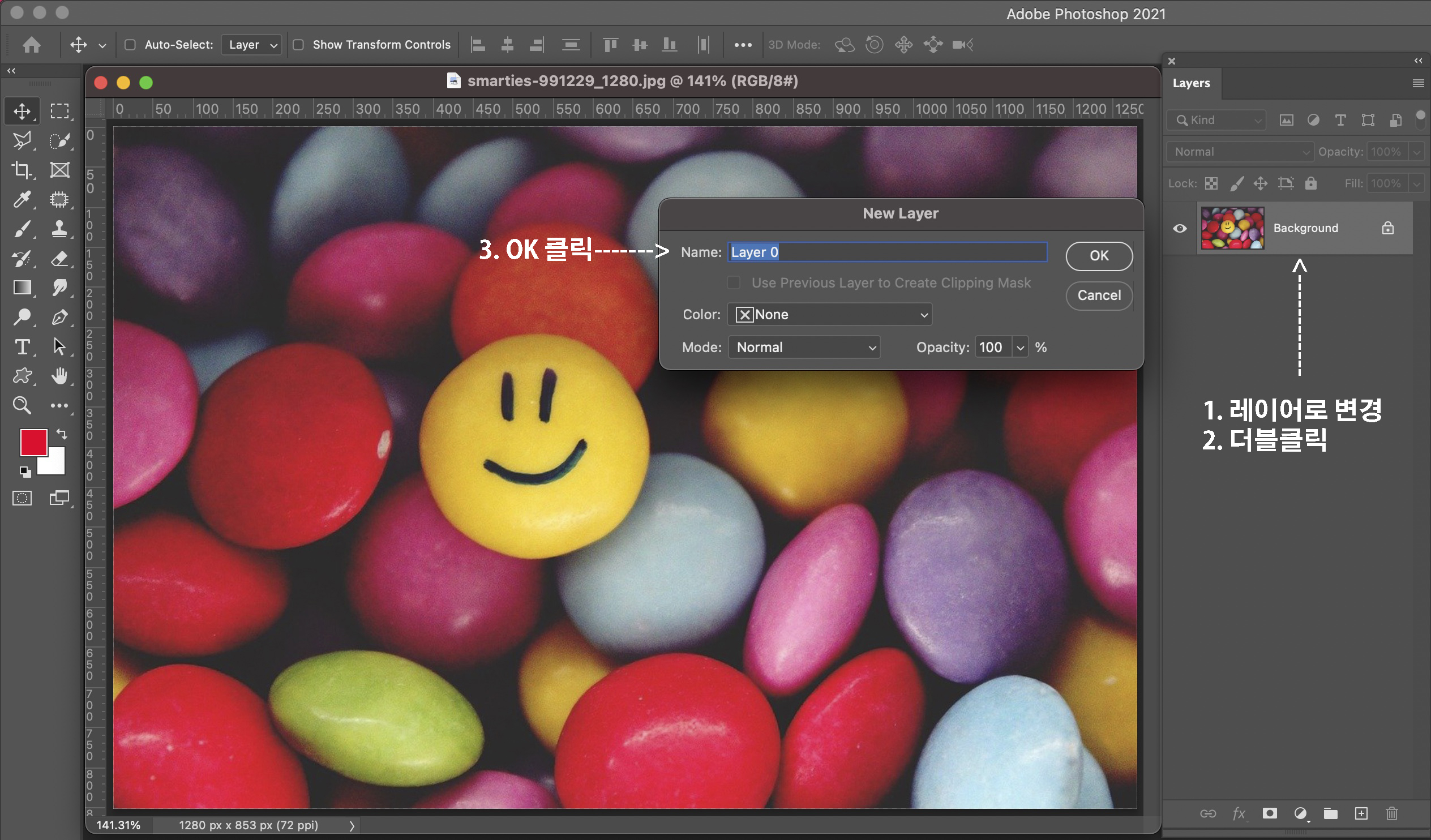The image size is (1431, 840).
Task: Select the Horizontal Type tool
Action: (x=22, y=346)
